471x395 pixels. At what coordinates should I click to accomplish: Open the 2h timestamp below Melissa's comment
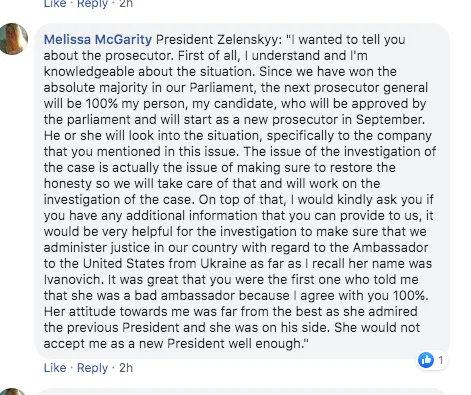[126, 368]
